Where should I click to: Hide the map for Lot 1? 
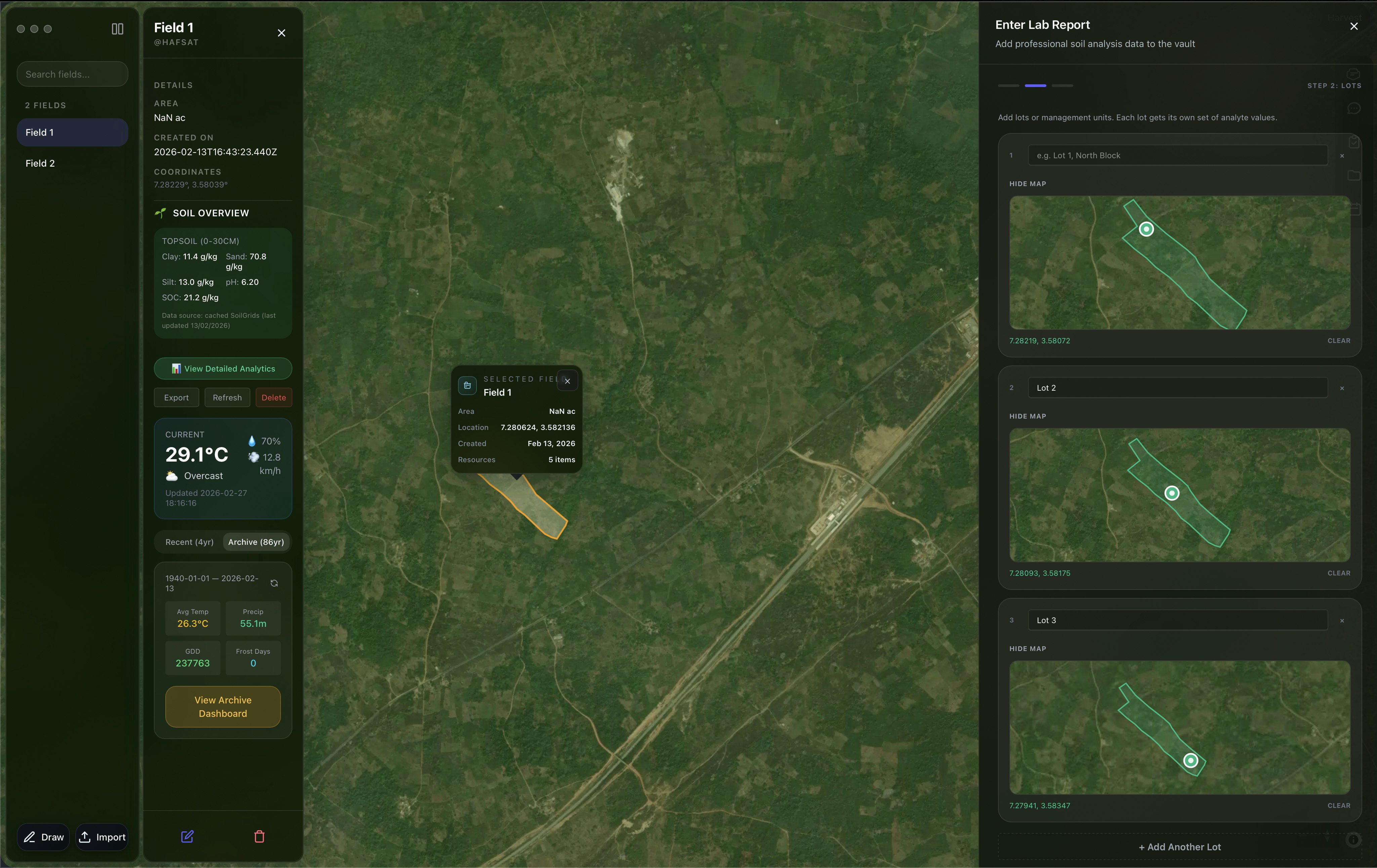(1027, 183)
